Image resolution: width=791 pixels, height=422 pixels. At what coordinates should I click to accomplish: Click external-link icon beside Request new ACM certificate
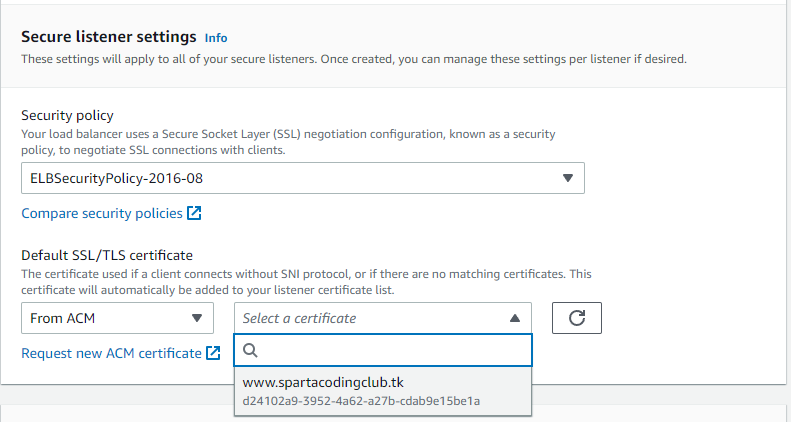[x=213, y=353]
